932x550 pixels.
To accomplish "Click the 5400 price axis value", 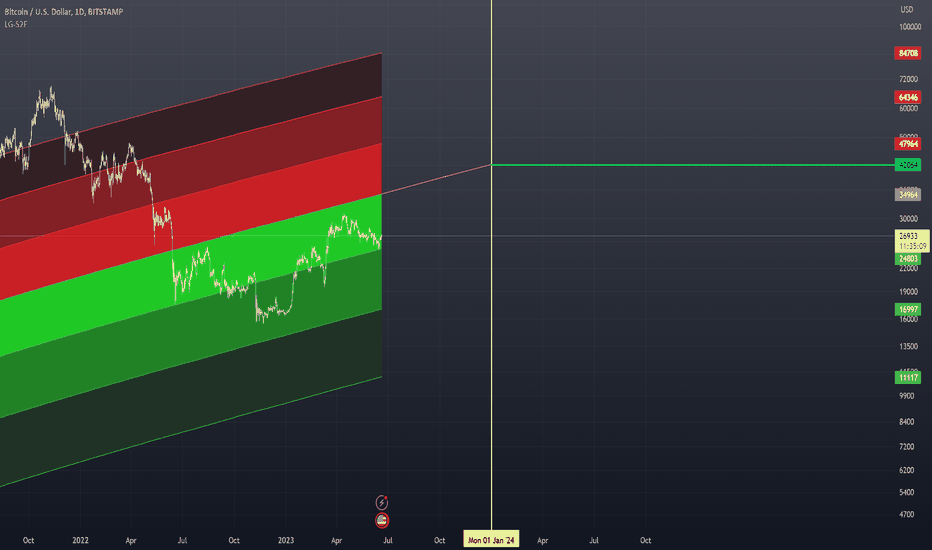I will (906, 492).
